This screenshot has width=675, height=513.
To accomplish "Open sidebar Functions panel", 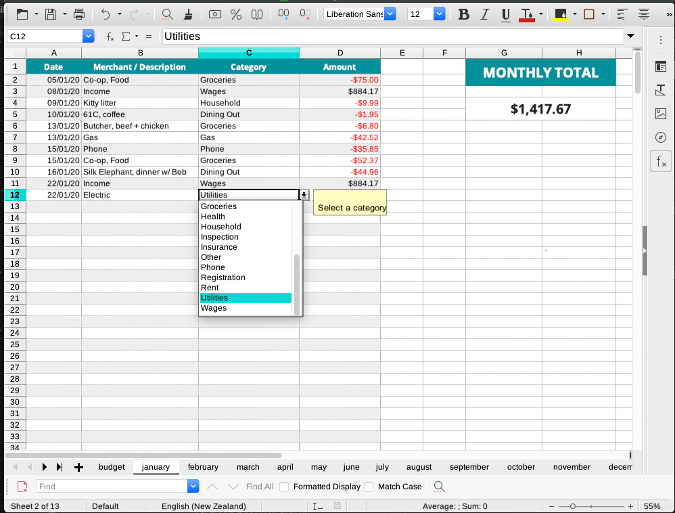I will (x=661, y=160).
